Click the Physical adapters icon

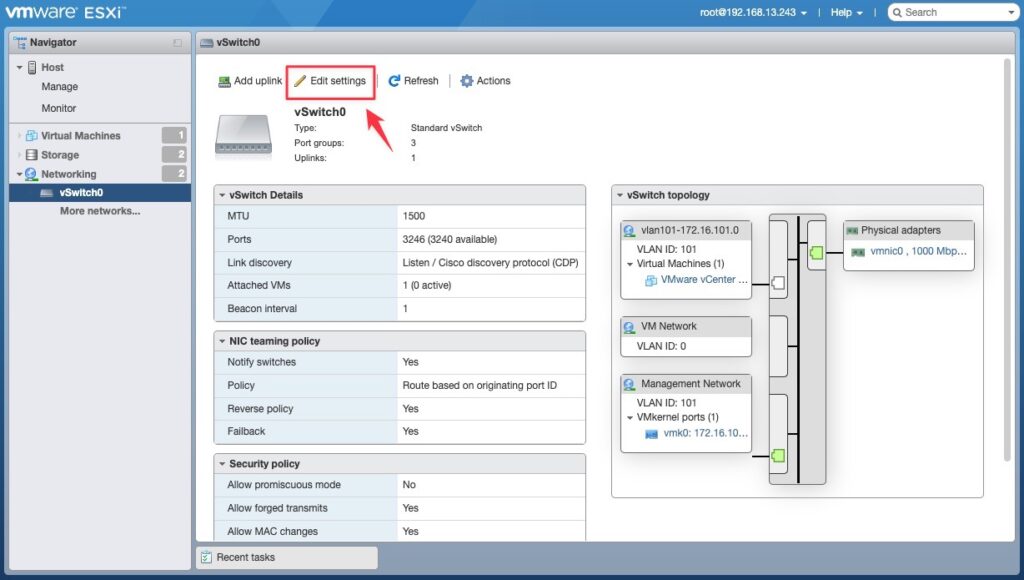[x=852, y=231]
